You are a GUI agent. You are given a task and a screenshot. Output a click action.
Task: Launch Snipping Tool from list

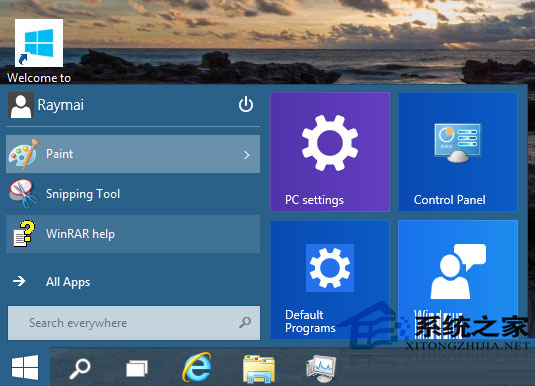pyautogui.click(x=133, y=194)
